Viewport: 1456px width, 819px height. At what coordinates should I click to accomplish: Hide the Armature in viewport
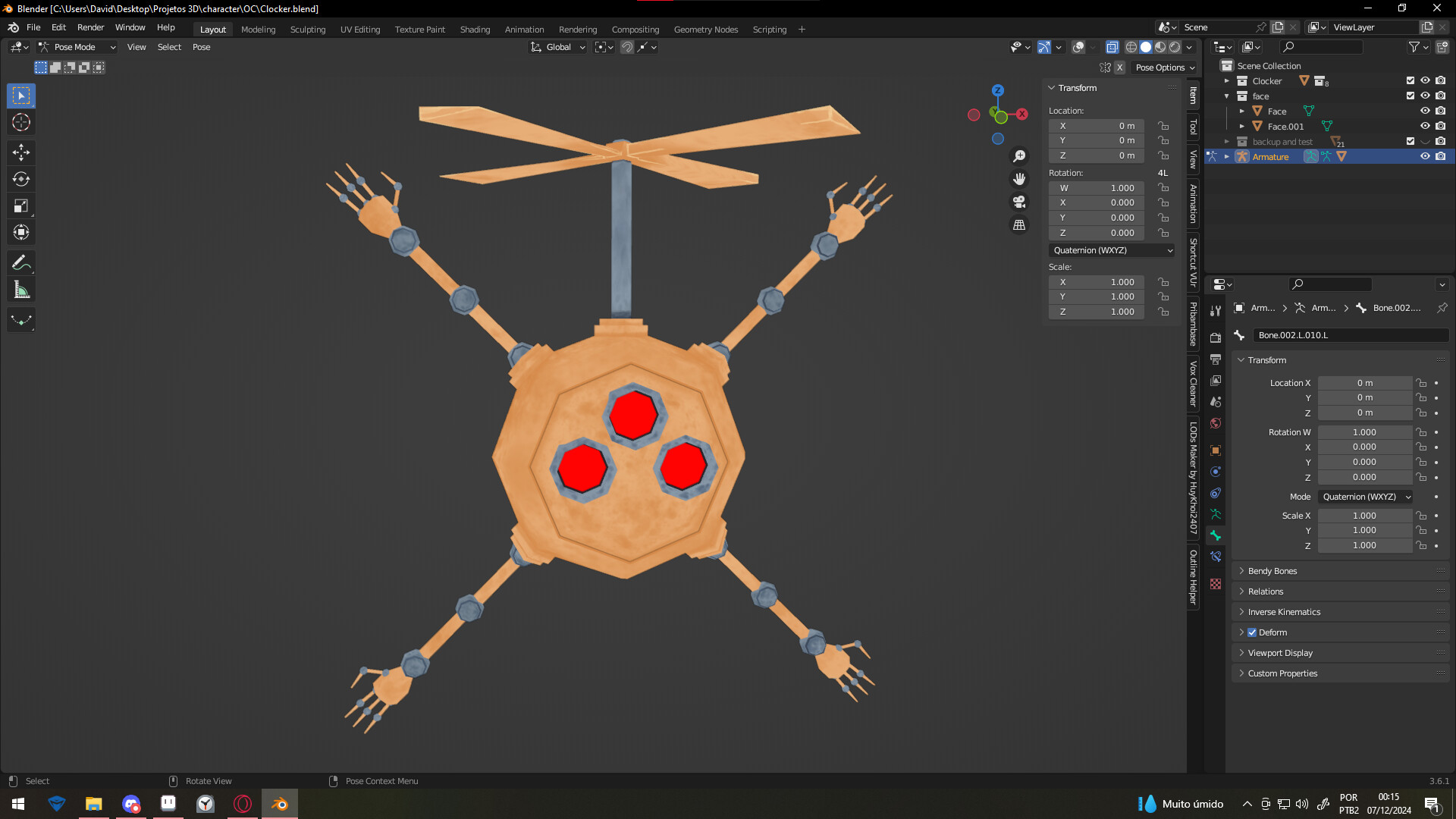coord(1425,156)
